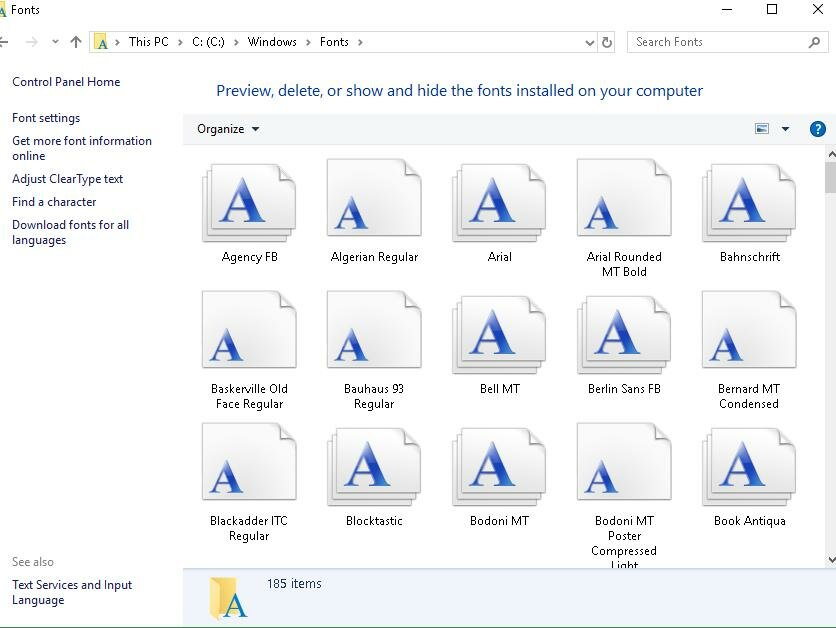836x628 pixels.
Task: Open the Font settings link
Action: [46, 118]
